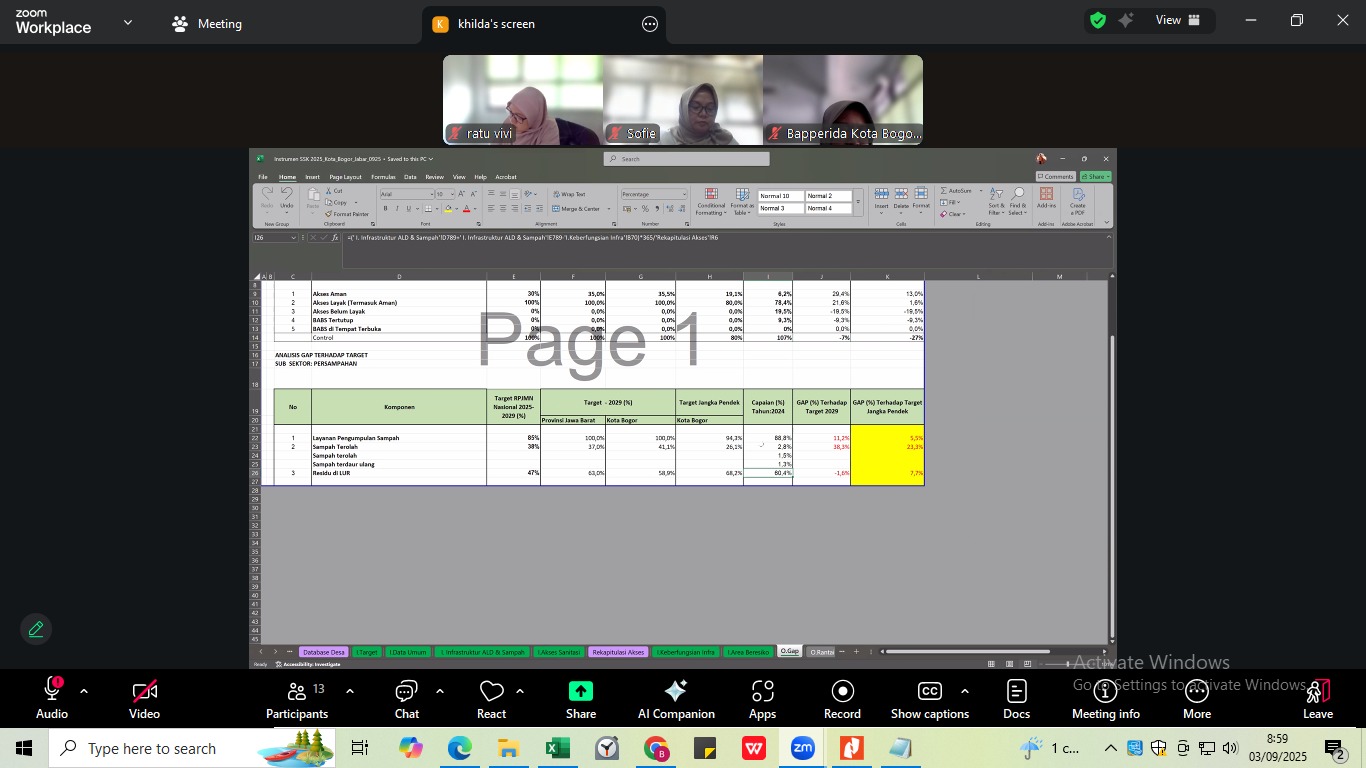Switch to the Meeting tab
This screenshot has width=1366, height=768.
[x=208, y=24]
